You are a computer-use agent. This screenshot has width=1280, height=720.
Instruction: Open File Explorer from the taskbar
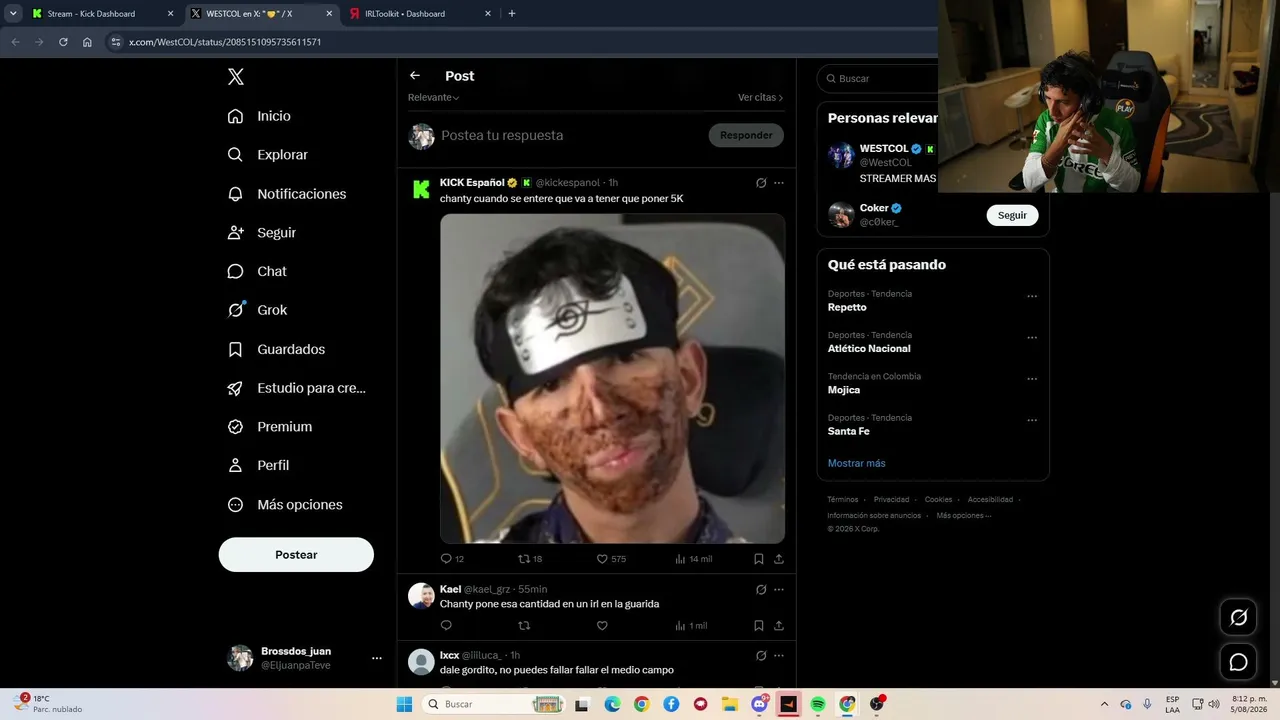pos(730,704)
